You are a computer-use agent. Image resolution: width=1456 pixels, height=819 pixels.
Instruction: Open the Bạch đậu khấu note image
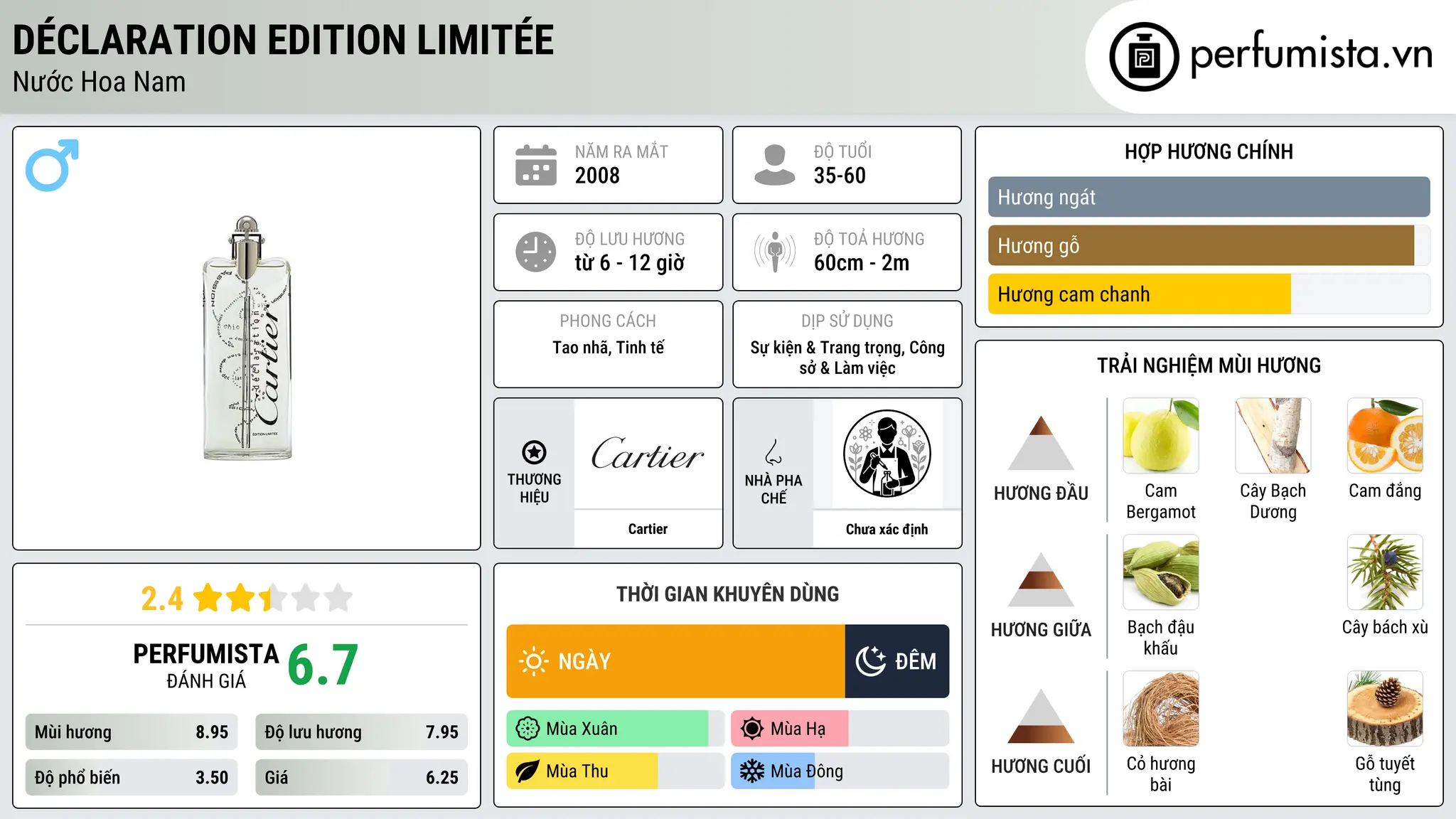pyautogui.click(x=1161, y=572)
